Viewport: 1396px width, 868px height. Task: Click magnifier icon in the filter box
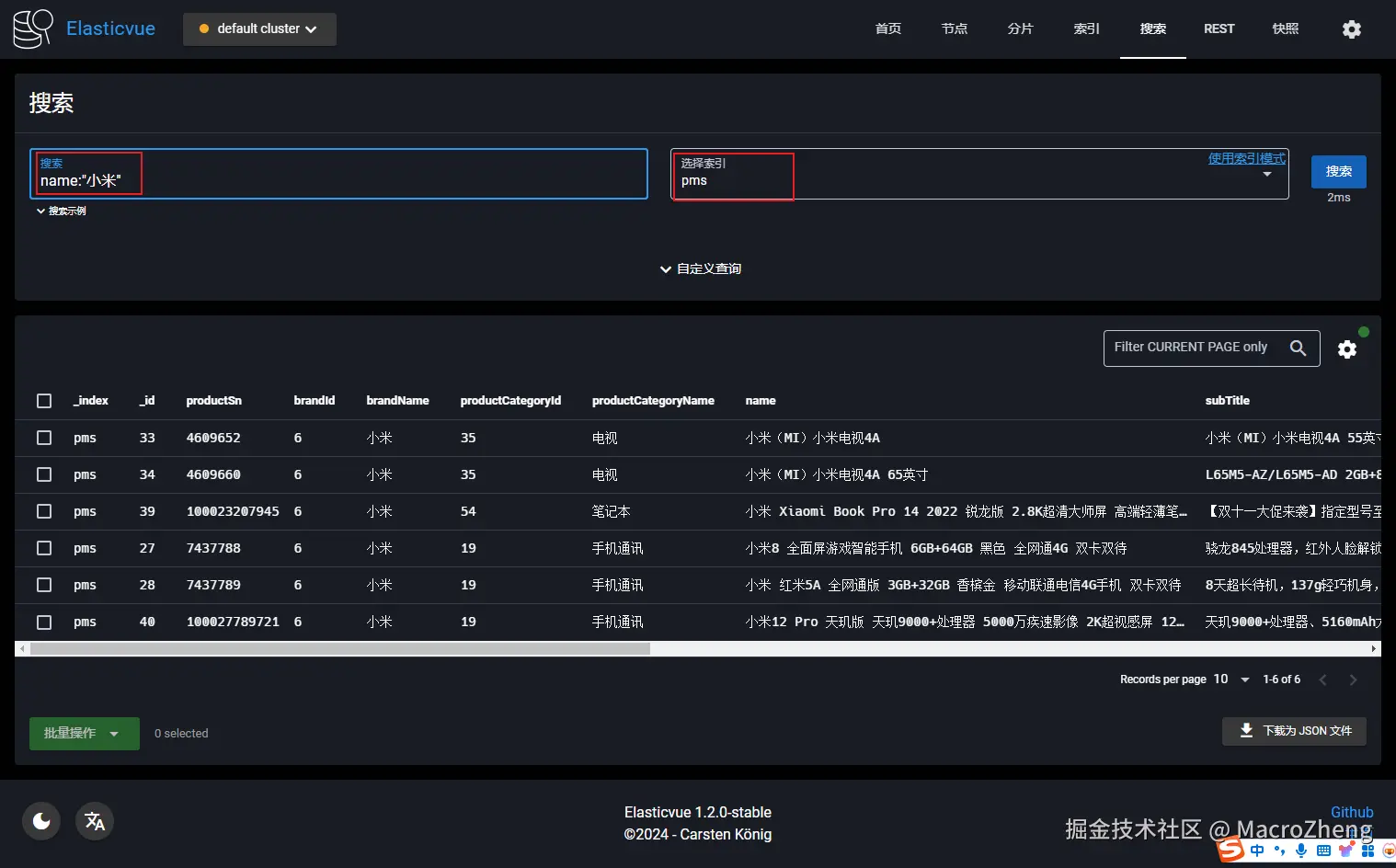click(1298, 348)
